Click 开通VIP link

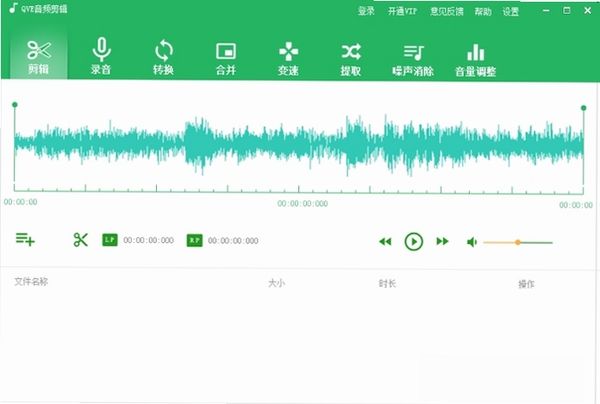[x=402, y=11]
